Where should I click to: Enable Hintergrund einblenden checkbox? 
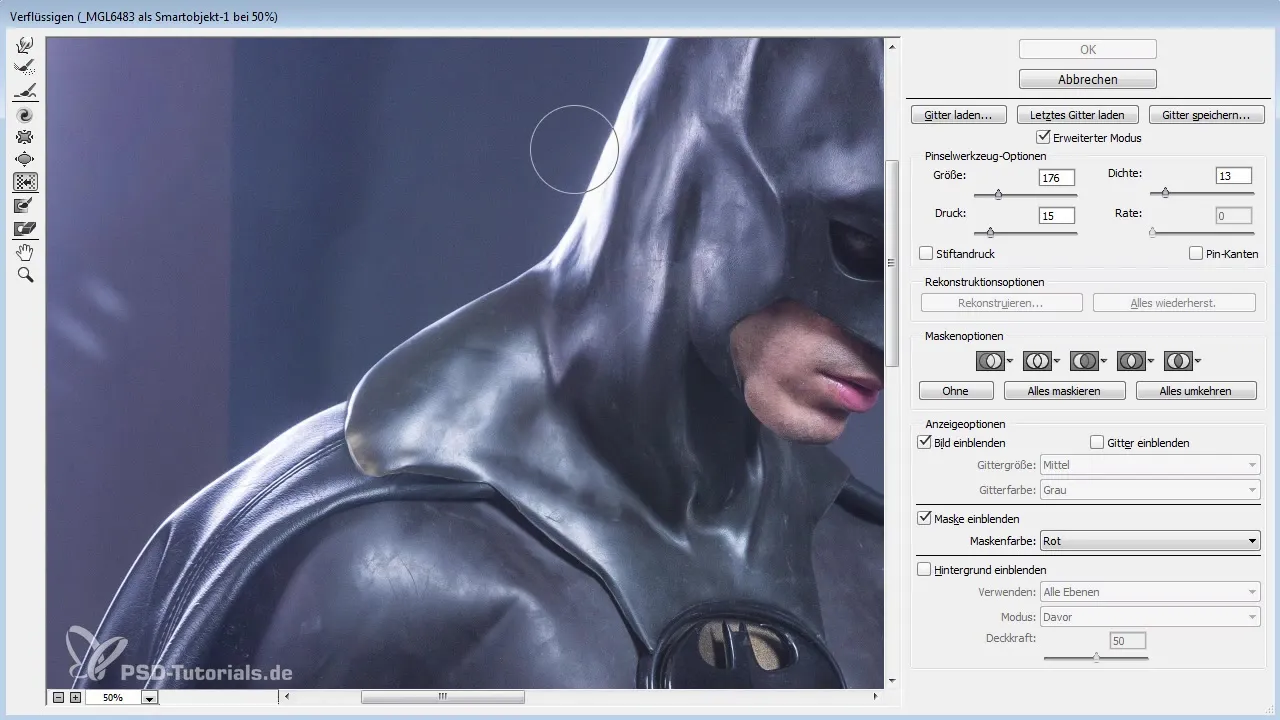[x=924, y=569]
